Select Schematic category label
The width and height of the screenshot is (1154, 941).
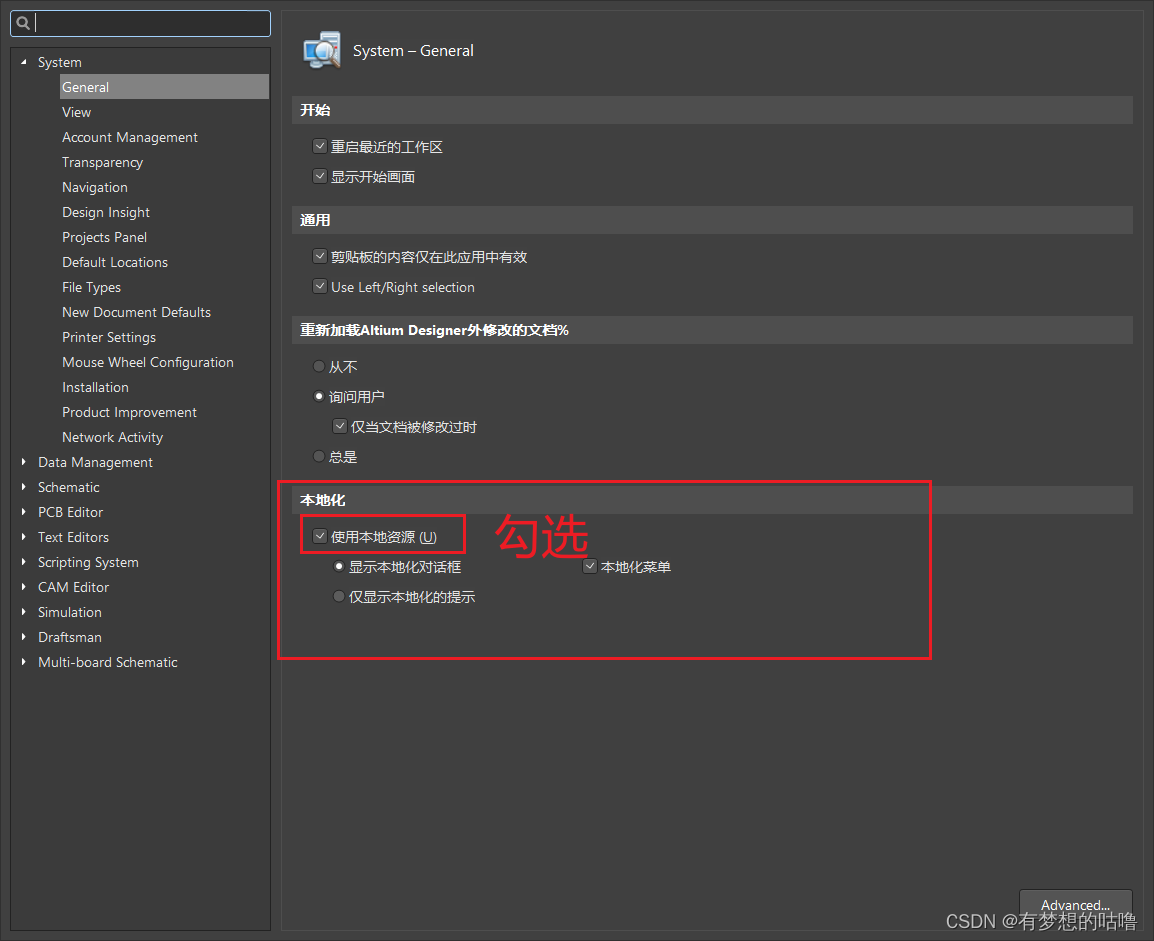[68, 487]
